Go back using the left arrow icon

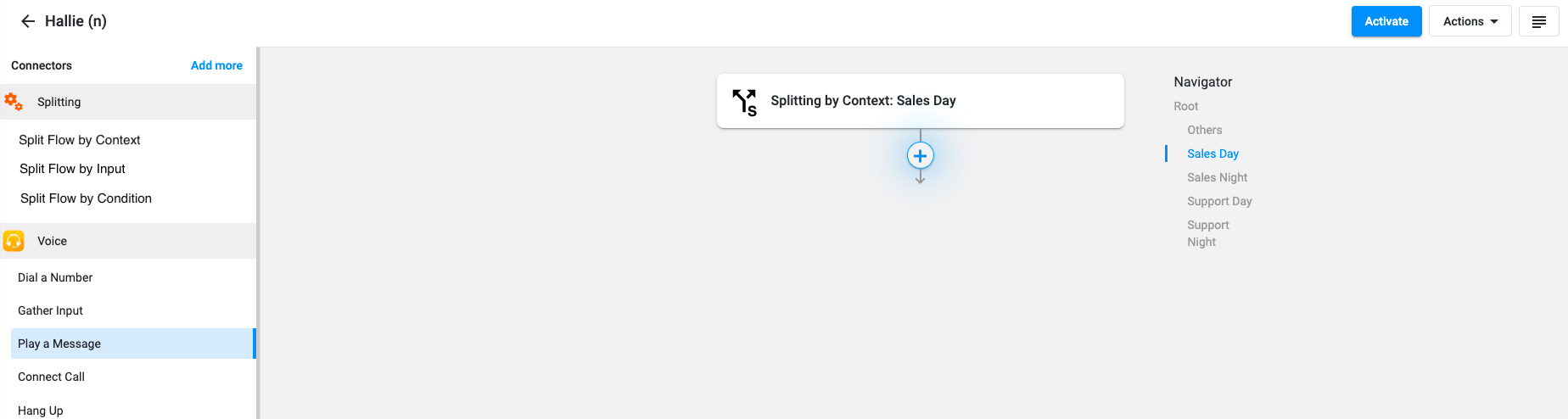(28, 21)
